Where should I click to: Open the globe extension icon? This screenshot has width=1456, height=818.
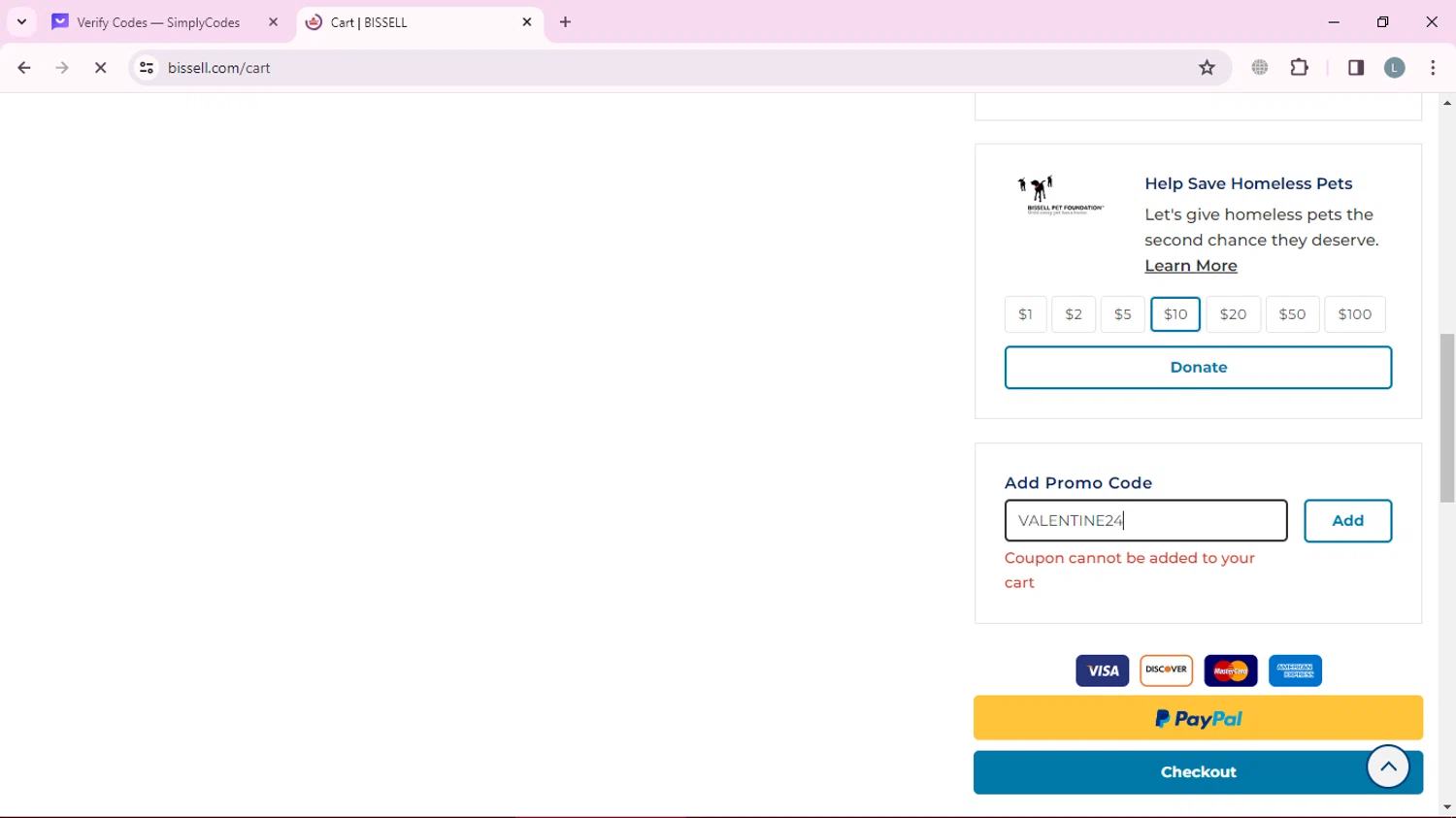[1260, 68]
